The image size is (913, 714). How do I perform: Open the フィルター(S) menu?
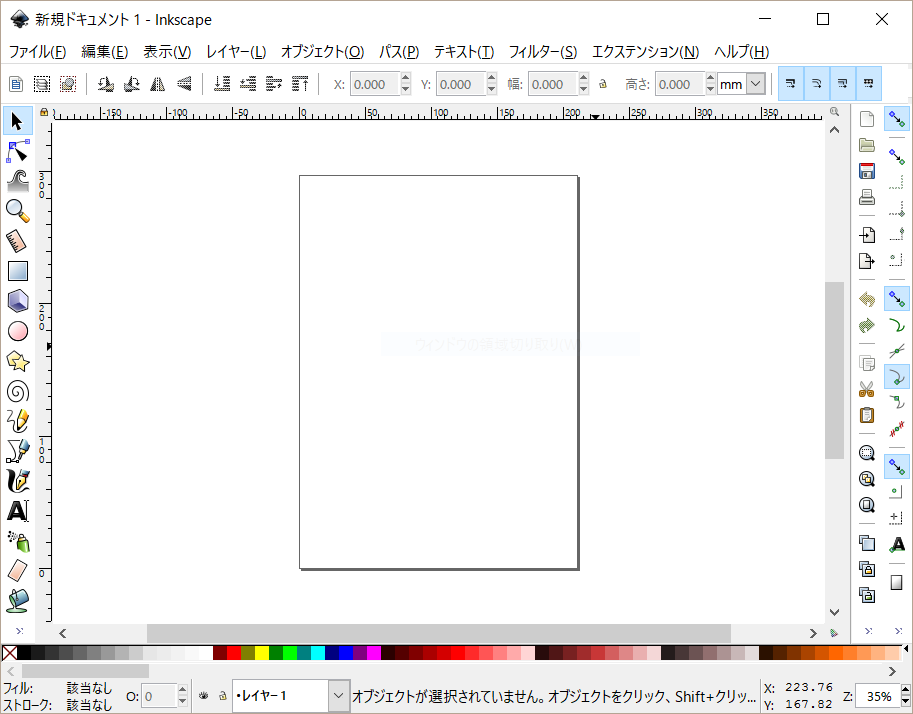coord(543,52)
